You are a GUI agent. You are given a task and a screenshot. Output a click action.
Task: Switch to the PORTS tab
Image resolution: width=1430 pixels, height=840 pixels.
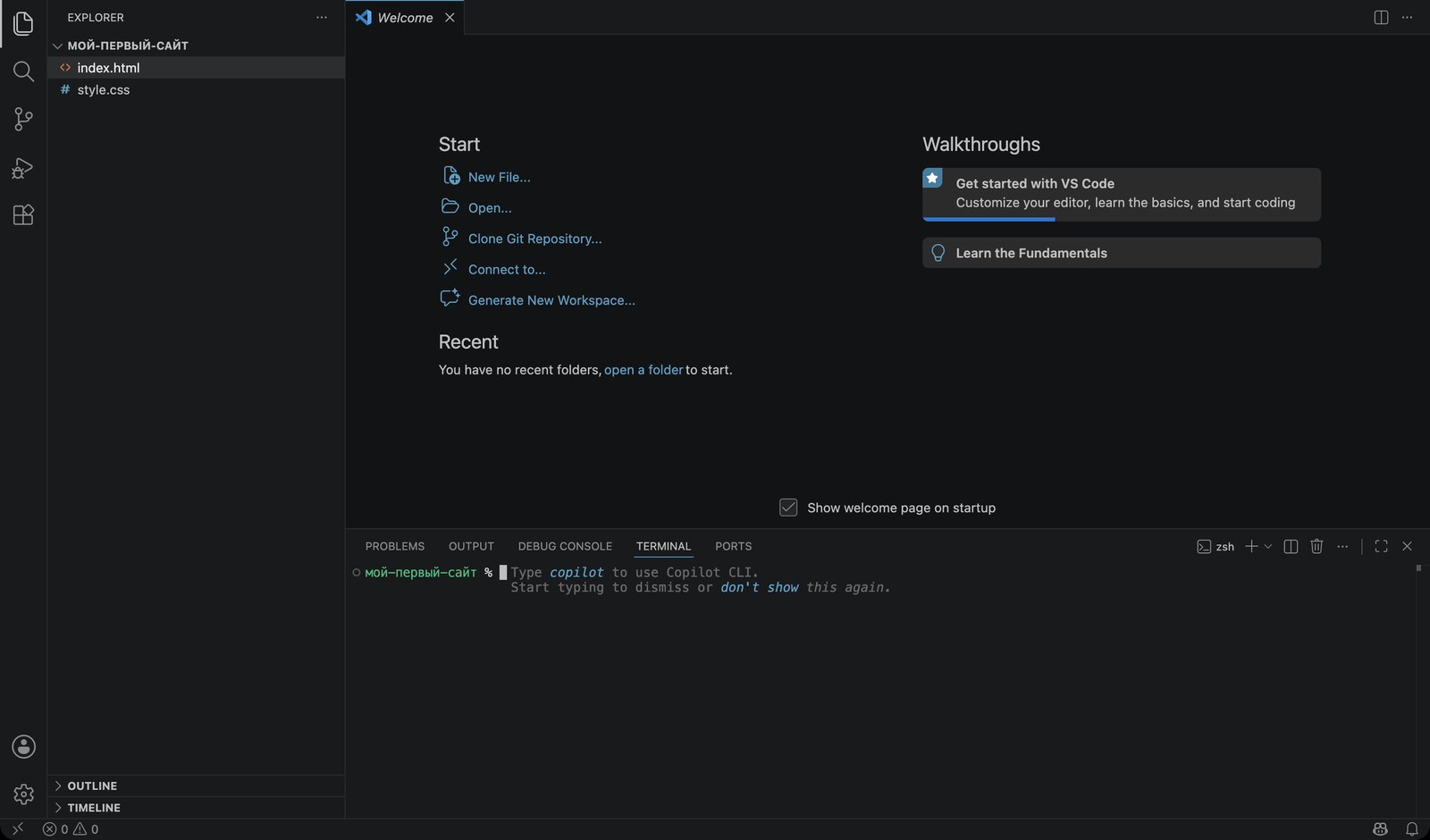click(733, 546)
